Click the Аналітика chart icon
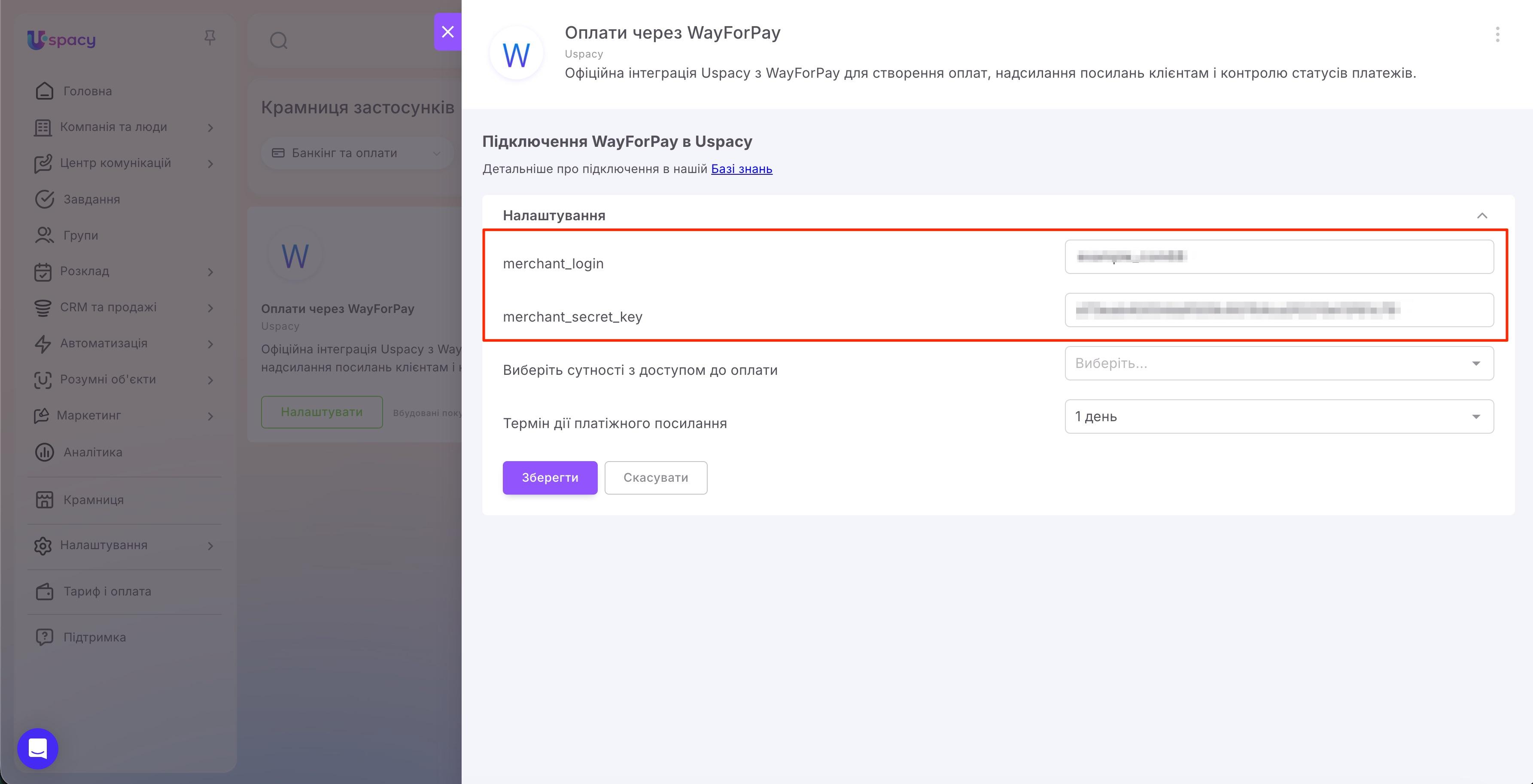The width and height of the screenshot is (1533, 784). (44, 452)
